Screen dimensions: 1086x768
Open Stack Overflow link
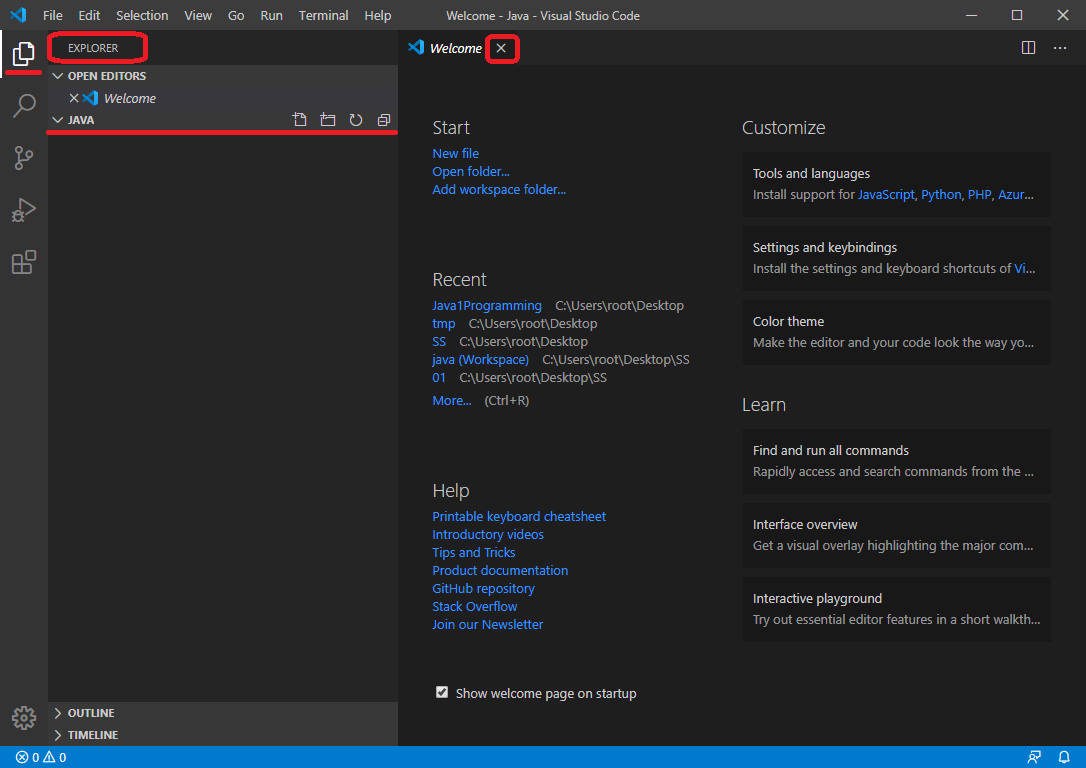tap(474, 607)
